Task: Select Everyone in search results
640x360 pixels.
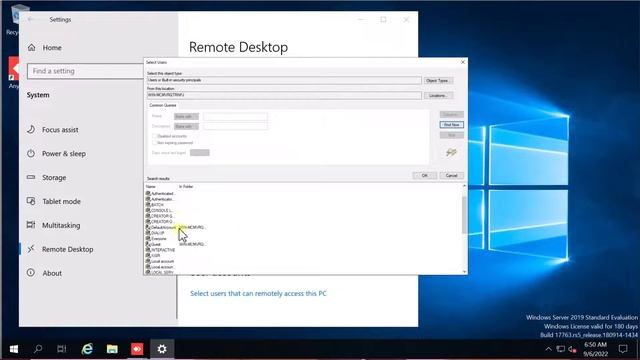Action: (x=158, y=239)
